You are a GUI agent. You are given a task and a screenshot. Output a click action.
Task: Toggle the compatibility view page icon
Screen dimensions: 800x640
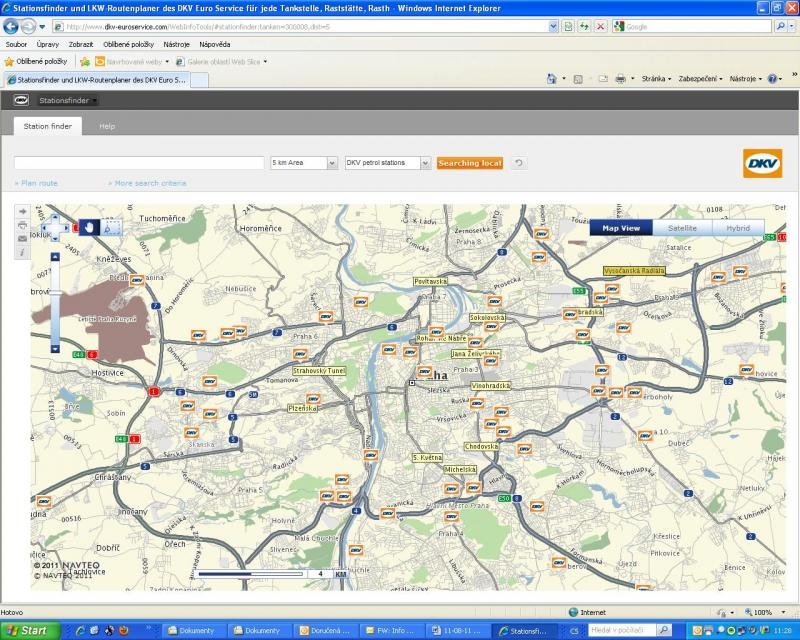click(x=568, y=26)
